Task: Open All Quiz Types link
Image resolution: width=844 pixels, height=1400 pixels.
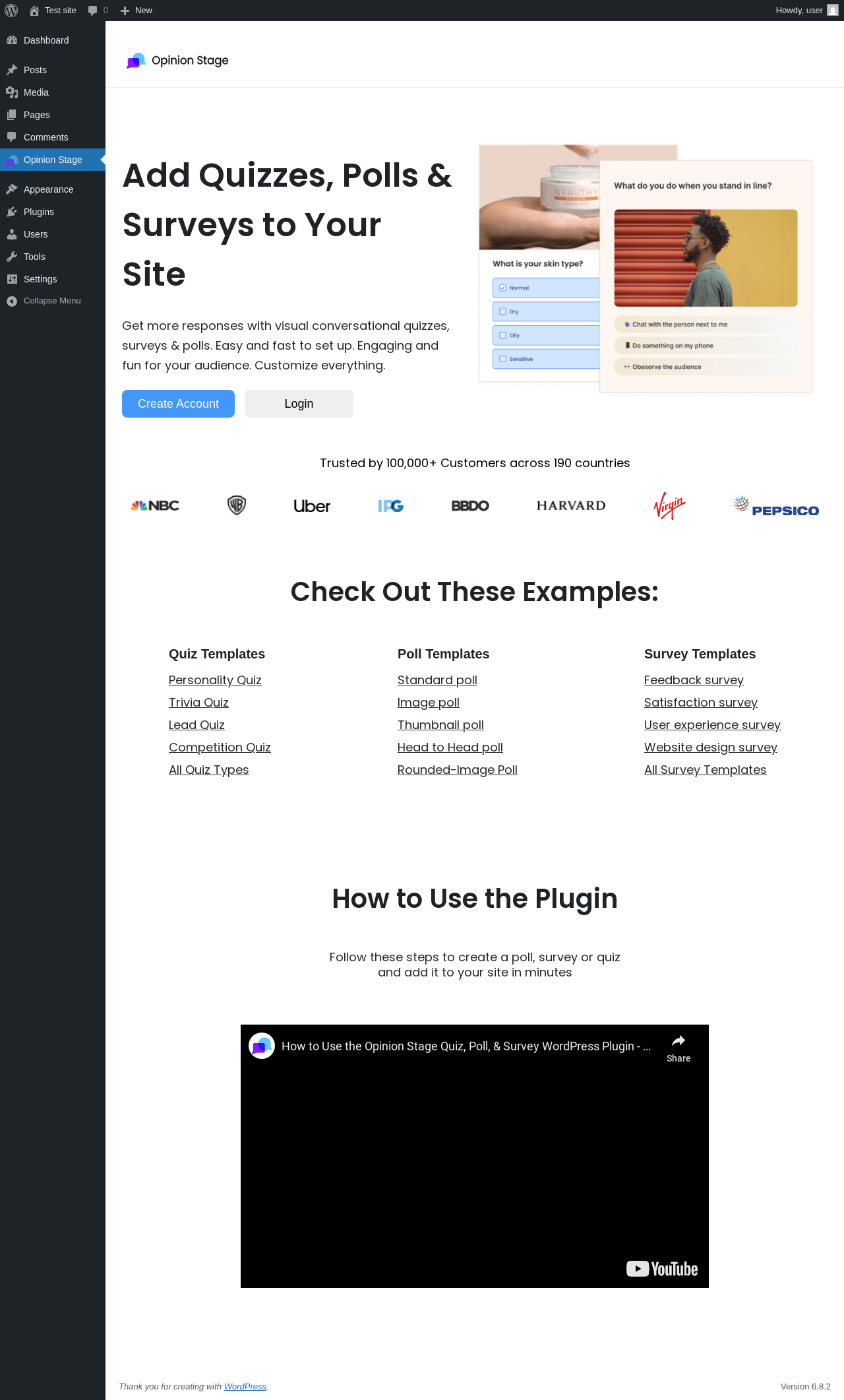Action: tap(209, 770)
